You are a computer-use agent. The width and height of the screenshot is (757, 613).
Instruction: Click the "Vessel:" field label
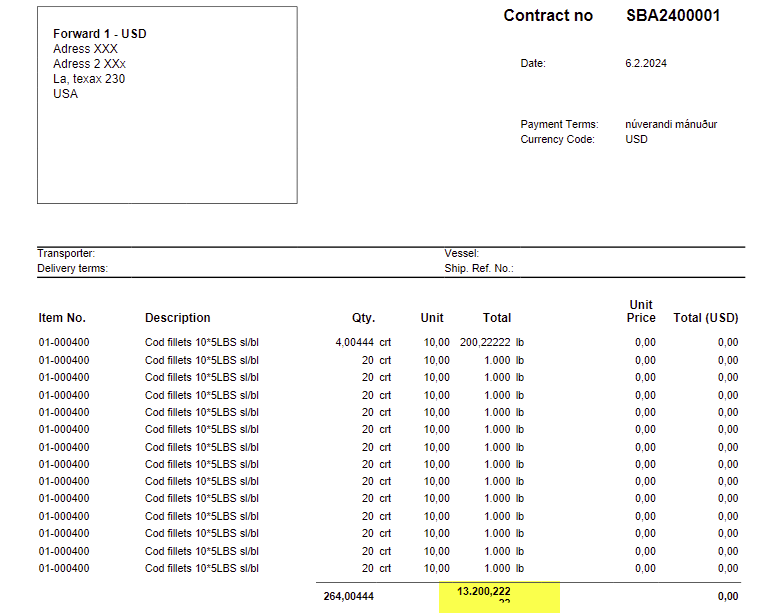(462, 254)
